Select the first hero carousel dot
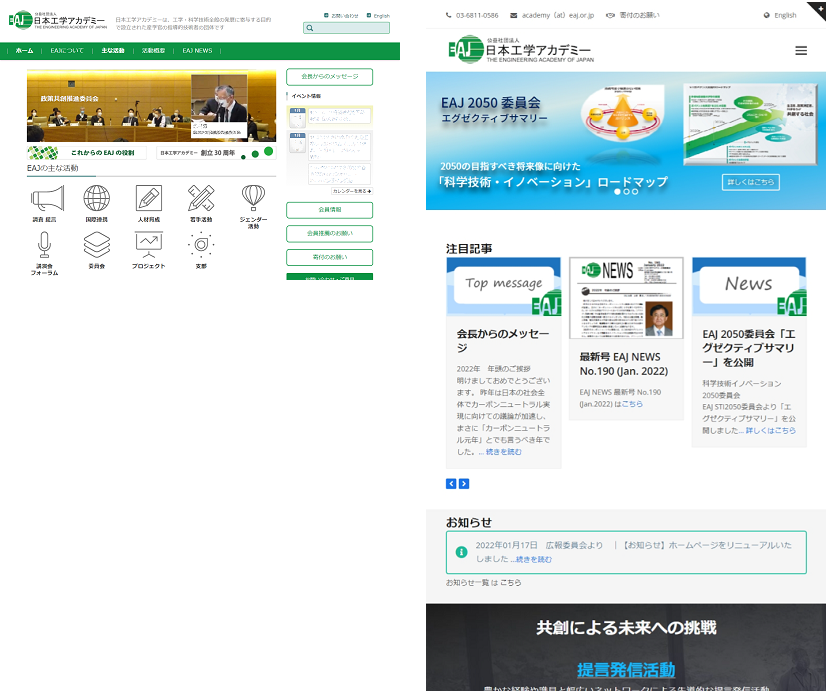 (617, 192)
